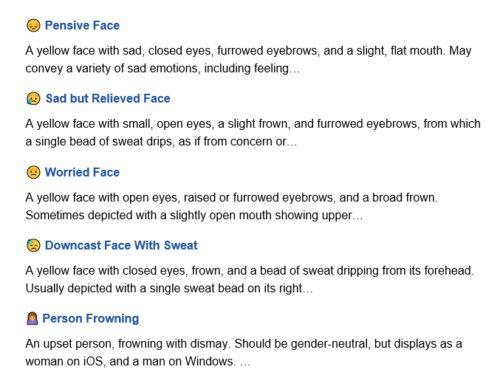Open the Sad but Relieved Face link
The height and width of the screenshot is (375, 500).
coord(108,99)
